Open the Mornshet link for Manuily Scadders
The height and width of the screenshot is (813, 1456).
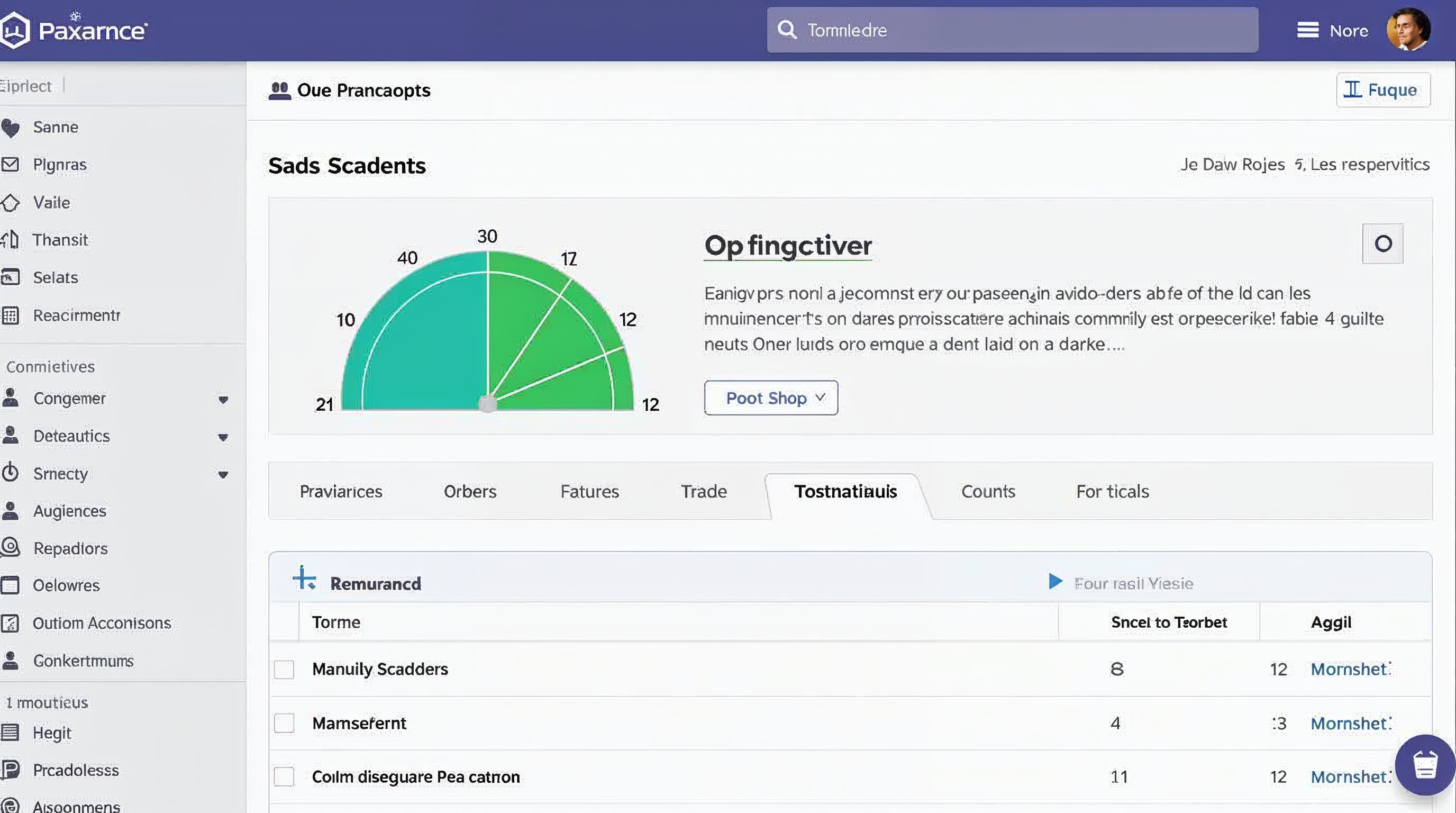[x=1350, y=670]
